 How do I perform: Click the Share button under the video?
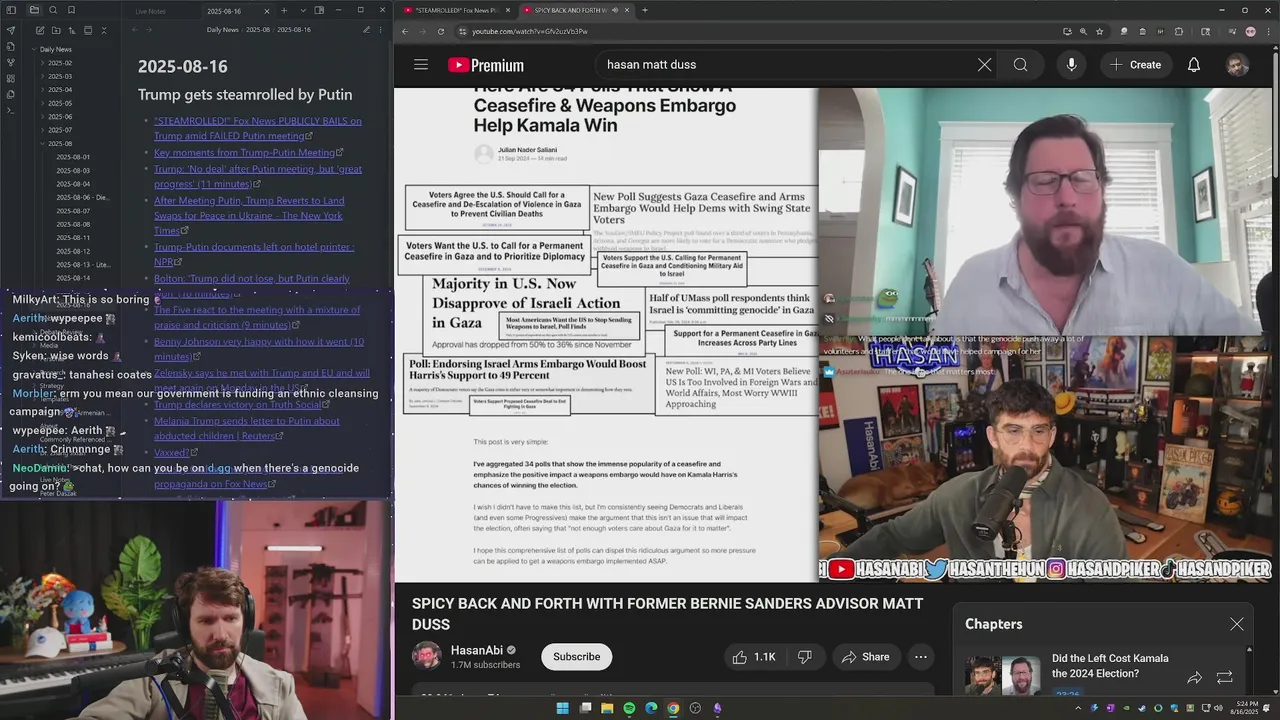click(x=865, y=657)
